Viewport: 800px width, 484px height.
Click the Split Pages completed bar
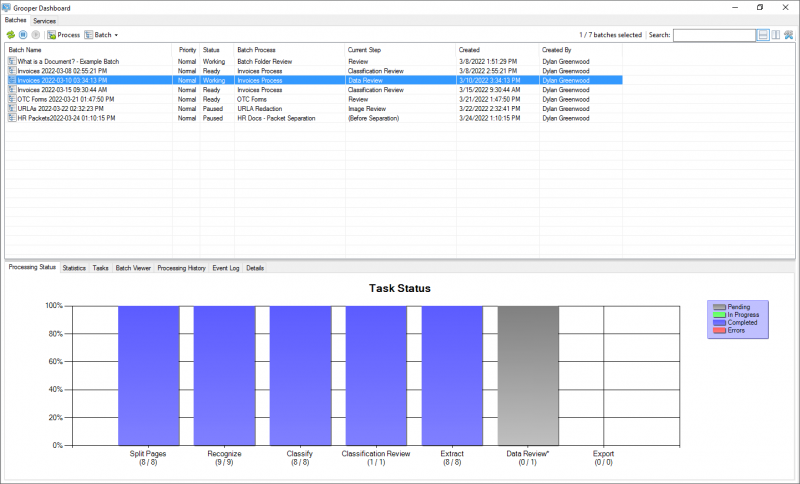pos(148,376)
